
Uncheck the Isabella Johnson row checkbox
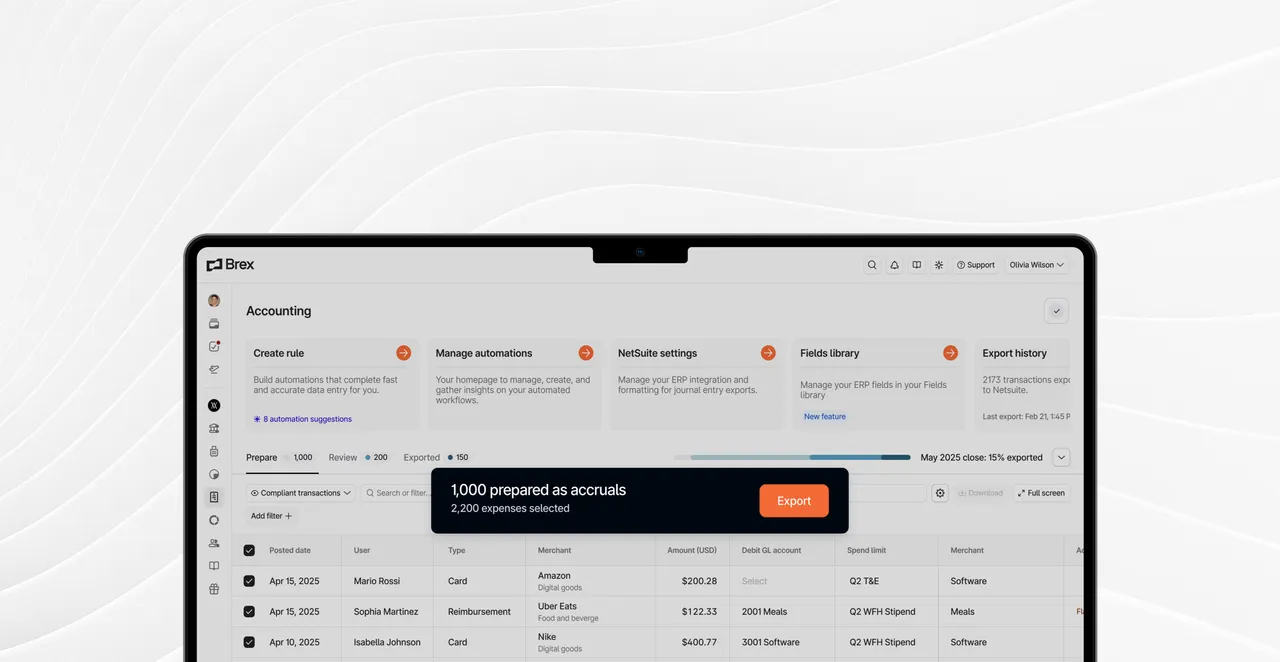click(249, 642)
